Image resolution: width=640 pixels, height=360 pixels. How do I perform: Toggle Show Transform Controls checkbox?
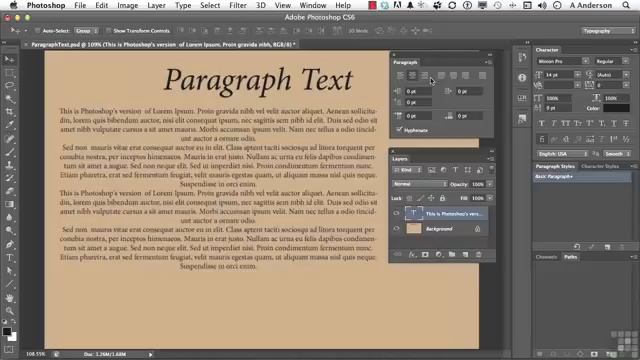pyautogui.click(x=109, y=31)
